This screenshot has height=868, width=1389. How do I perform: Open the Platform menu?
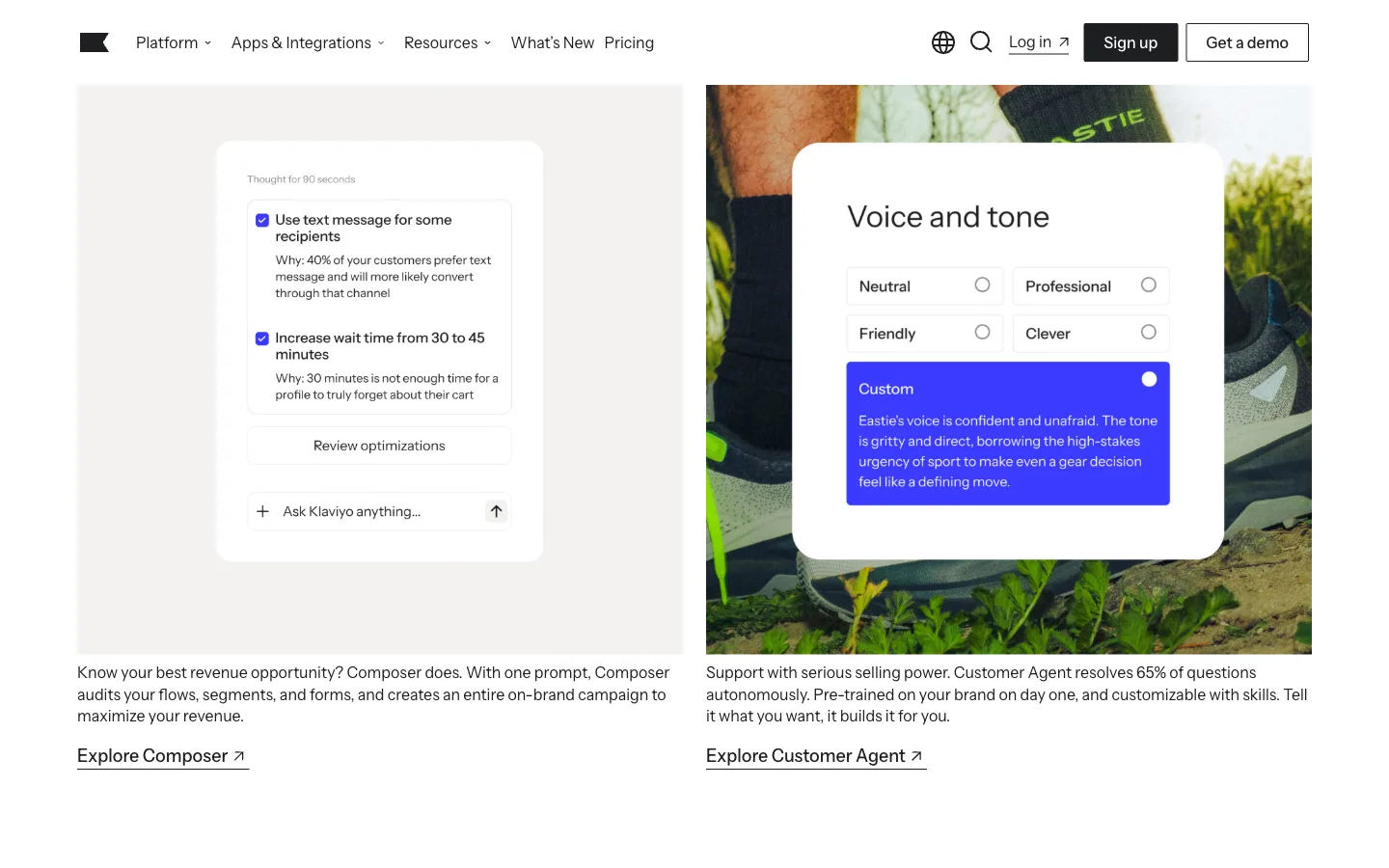(174, 42)
